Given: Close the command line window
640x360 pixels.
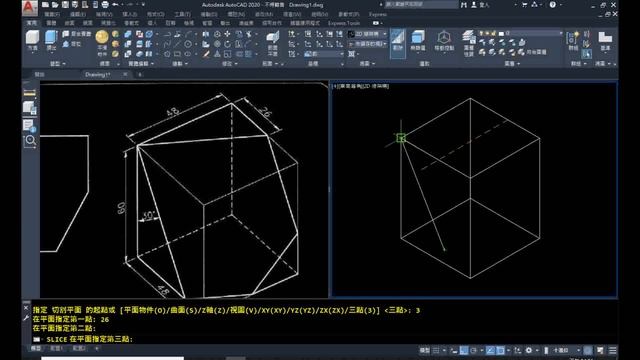Looking at the screenshot, I should click(x=26, y=308).
